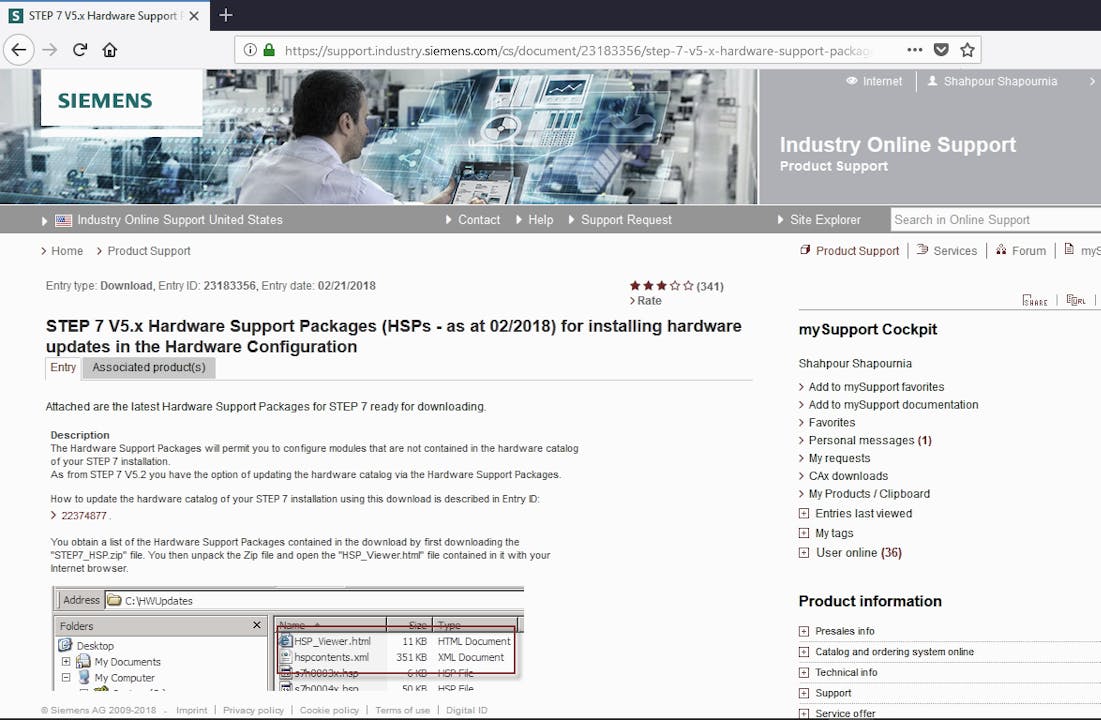This screenshot has height=720, width=1101.
Task: Click the browser back arrow
Action: pyautogui.click(x=19, y=50)
